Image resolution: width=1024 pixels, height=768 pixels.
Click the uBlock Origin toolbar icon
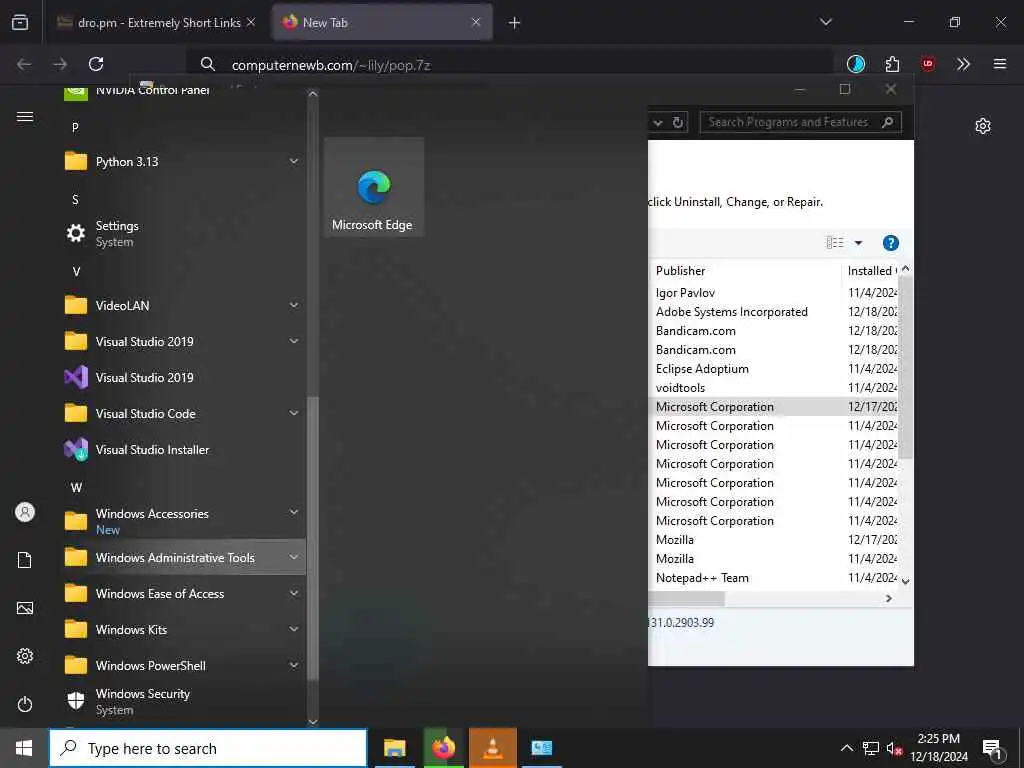(x=928, y=64)
